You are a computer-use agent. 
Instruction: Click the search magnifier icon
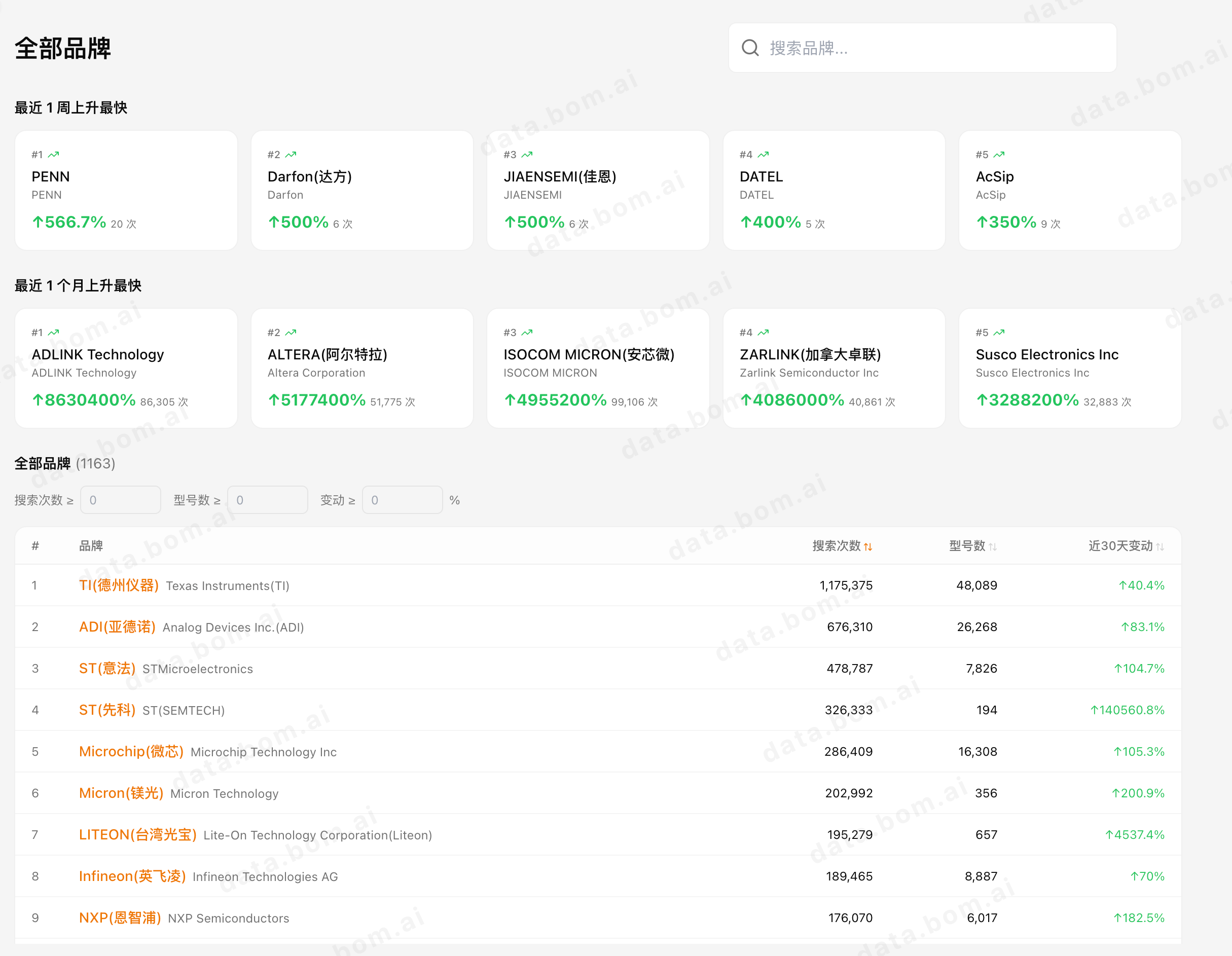tap(750, 48)
